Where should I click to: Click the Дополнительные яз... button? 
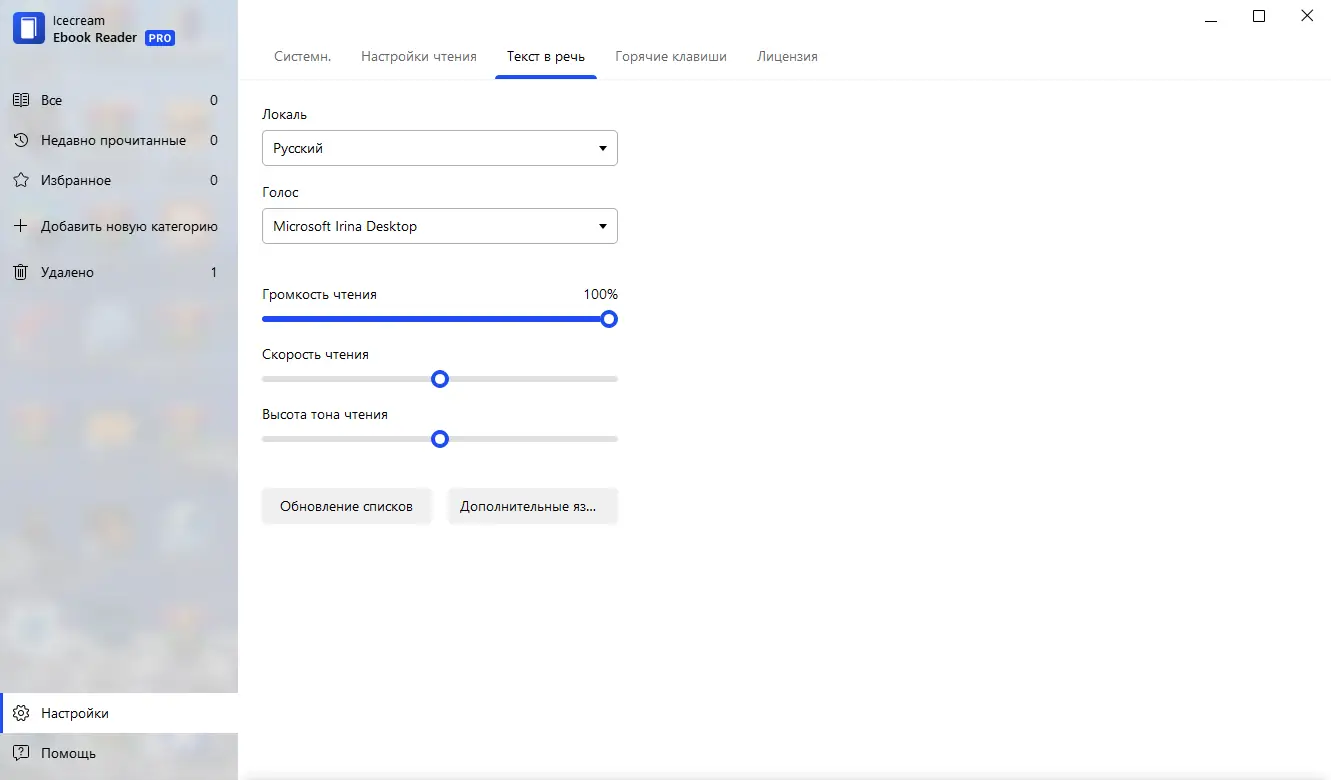pos(532,506)
